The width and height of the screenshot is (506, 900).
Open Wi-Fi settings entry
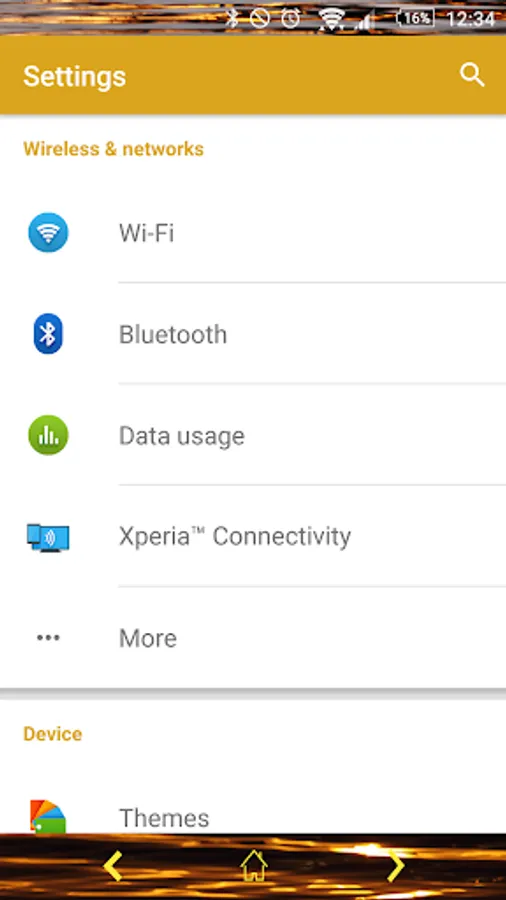click(x=253, y=233)
